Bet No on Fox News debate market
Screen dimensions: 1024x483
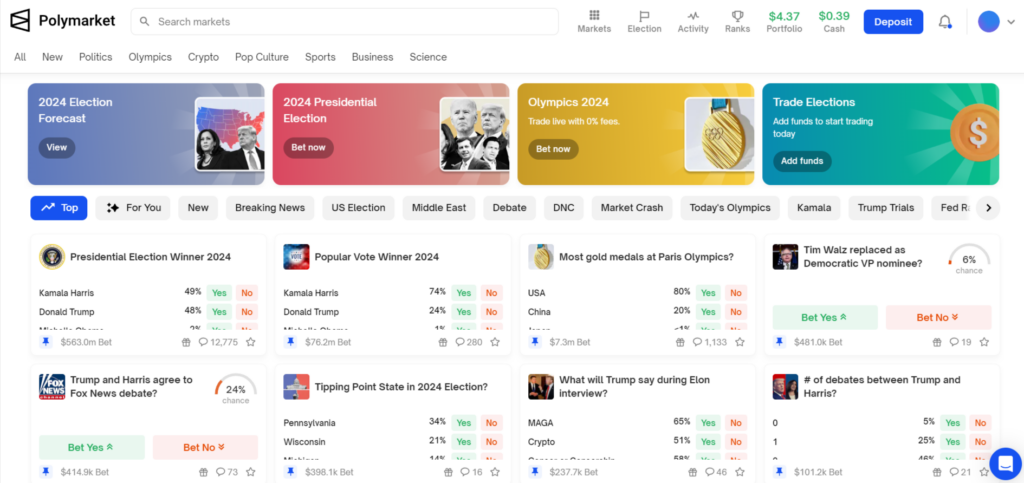pyautogui.click(x=205, y=447)
